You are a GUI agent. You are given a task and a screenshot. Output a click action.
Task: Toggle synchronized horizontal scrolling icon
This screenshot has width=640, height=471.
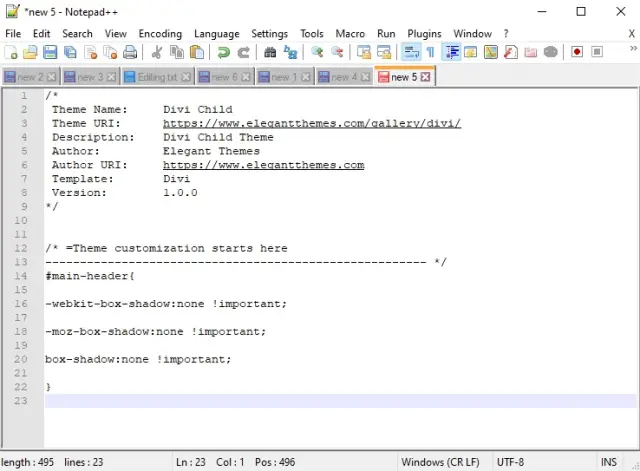coord(384,52)
